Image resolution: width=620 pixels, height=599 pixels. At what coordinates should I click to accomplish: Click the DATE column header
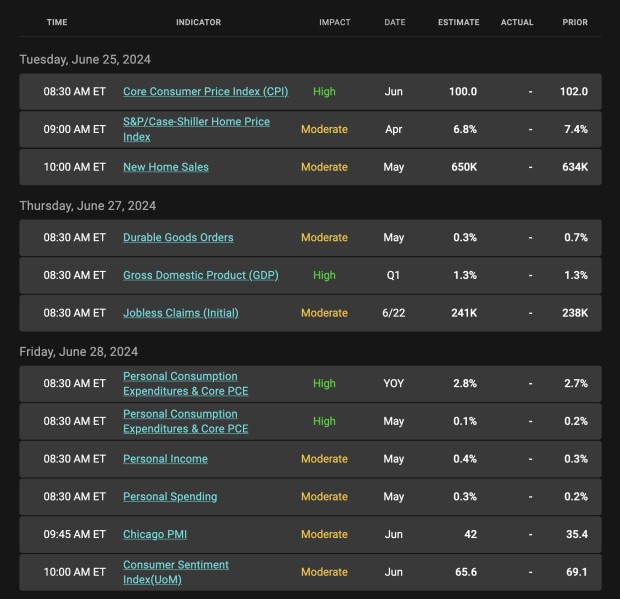(394, 22)
